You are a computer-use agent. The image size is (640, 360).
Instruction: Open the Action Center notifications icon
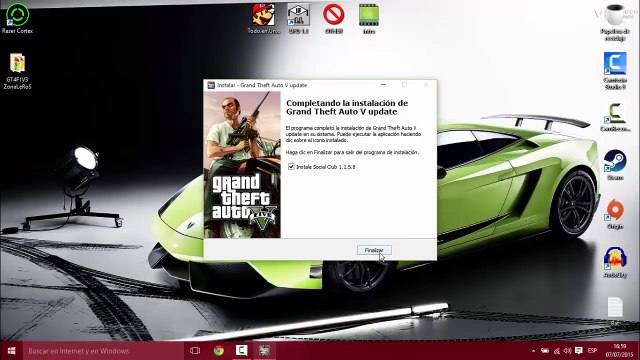(x=579, y=351)
